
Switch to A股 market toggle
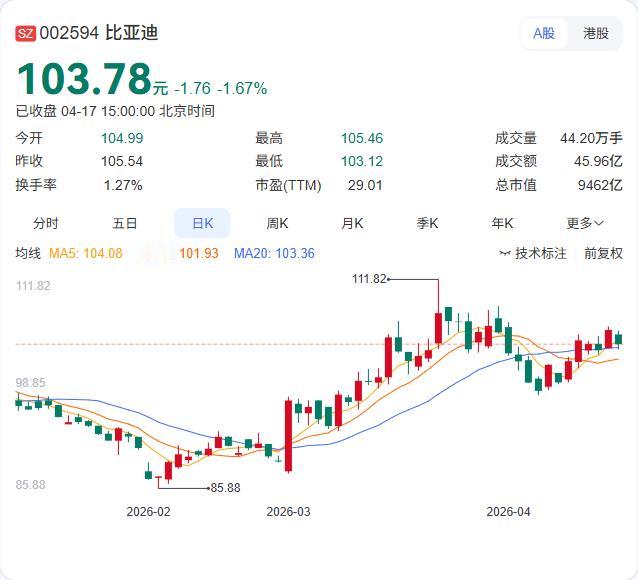(544, 33)
